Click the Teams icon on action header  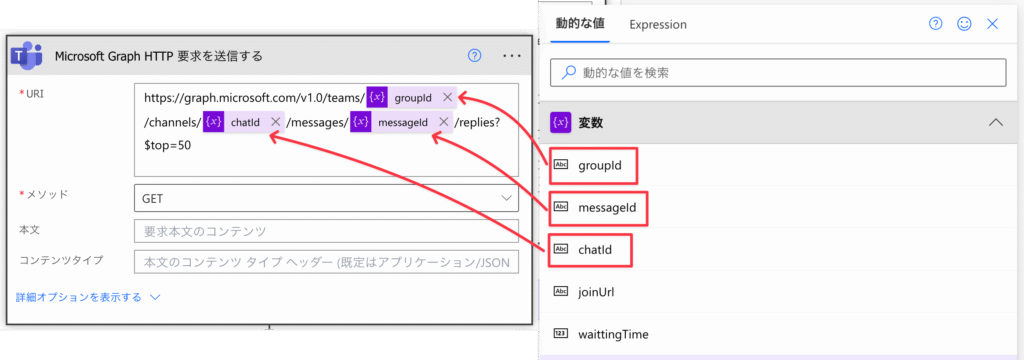tap(26, 56)
